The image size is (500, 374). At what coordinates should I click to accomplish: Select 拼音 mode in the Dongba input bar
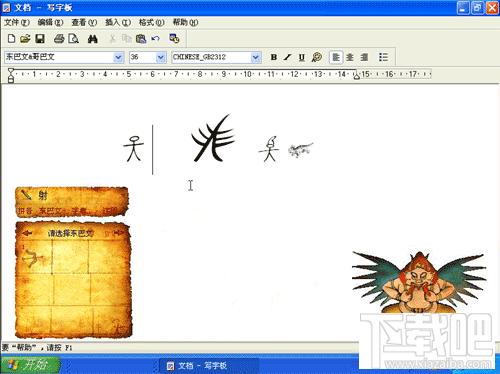click(x=25, y=211)
